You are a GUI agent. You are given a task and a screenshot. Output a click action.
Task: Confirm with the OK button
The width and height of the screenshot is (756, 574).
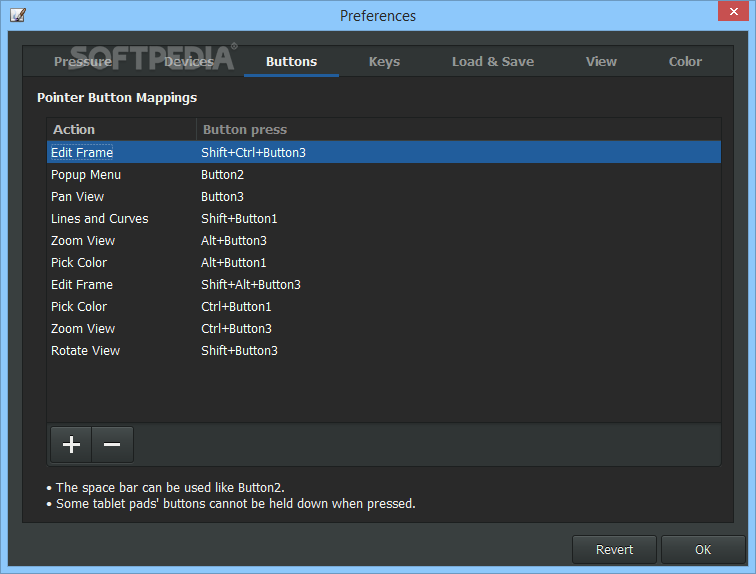(x=703, y=549)
